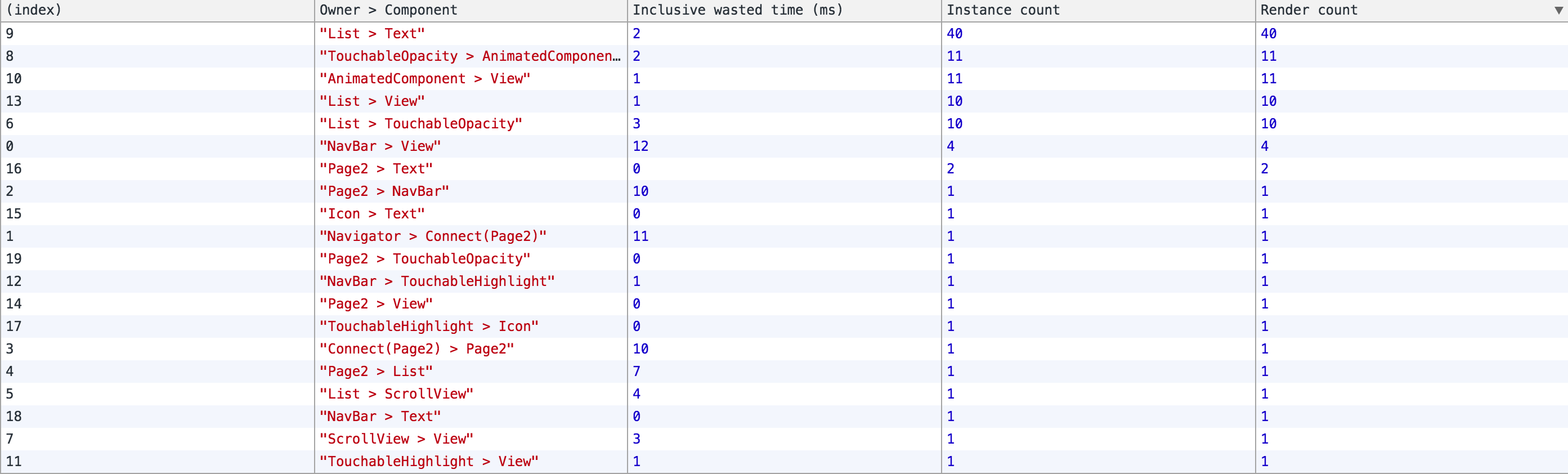Click wasted time 11 in Navigator > Connect(Page2) row
1568x474 pixels.
[x=640, y=236]
